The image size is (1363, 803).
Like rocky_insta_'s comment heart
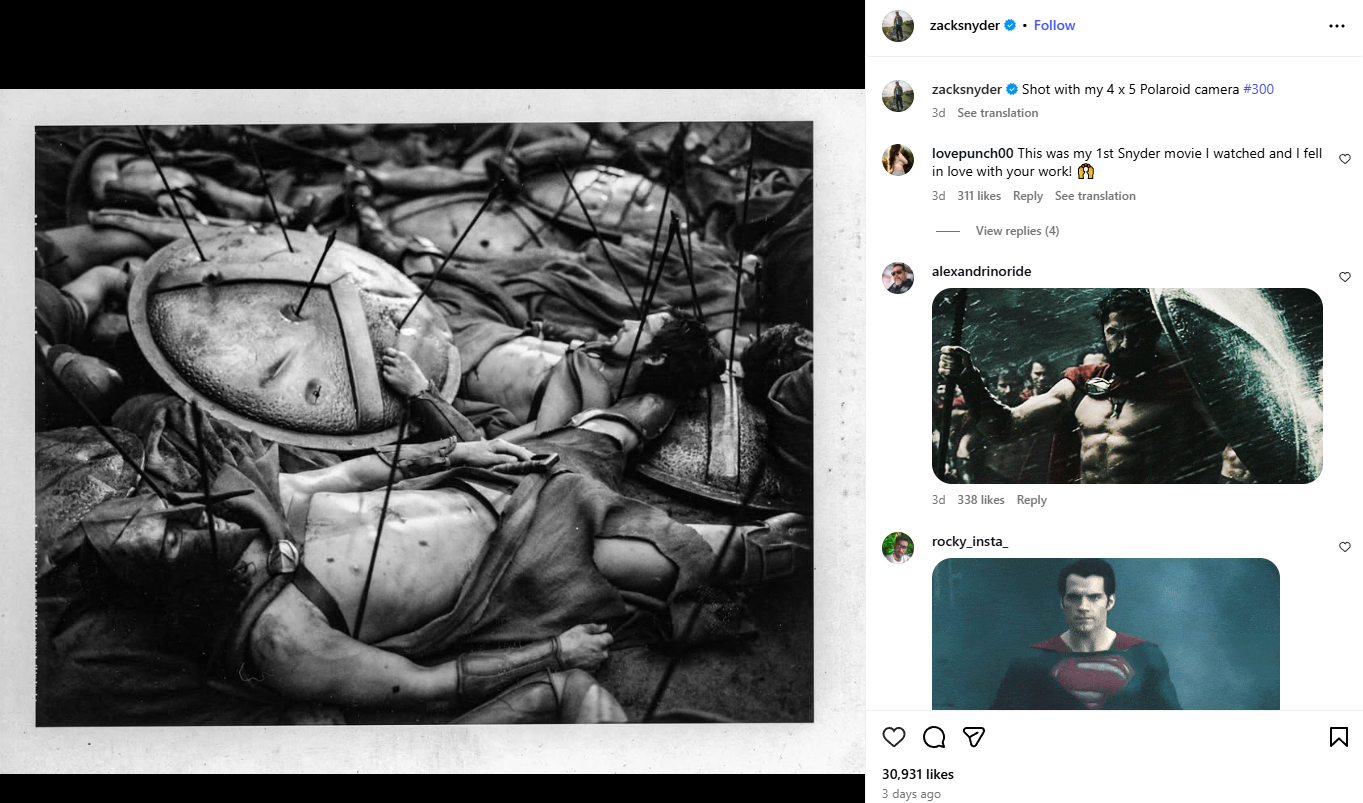pos(1344,547)
